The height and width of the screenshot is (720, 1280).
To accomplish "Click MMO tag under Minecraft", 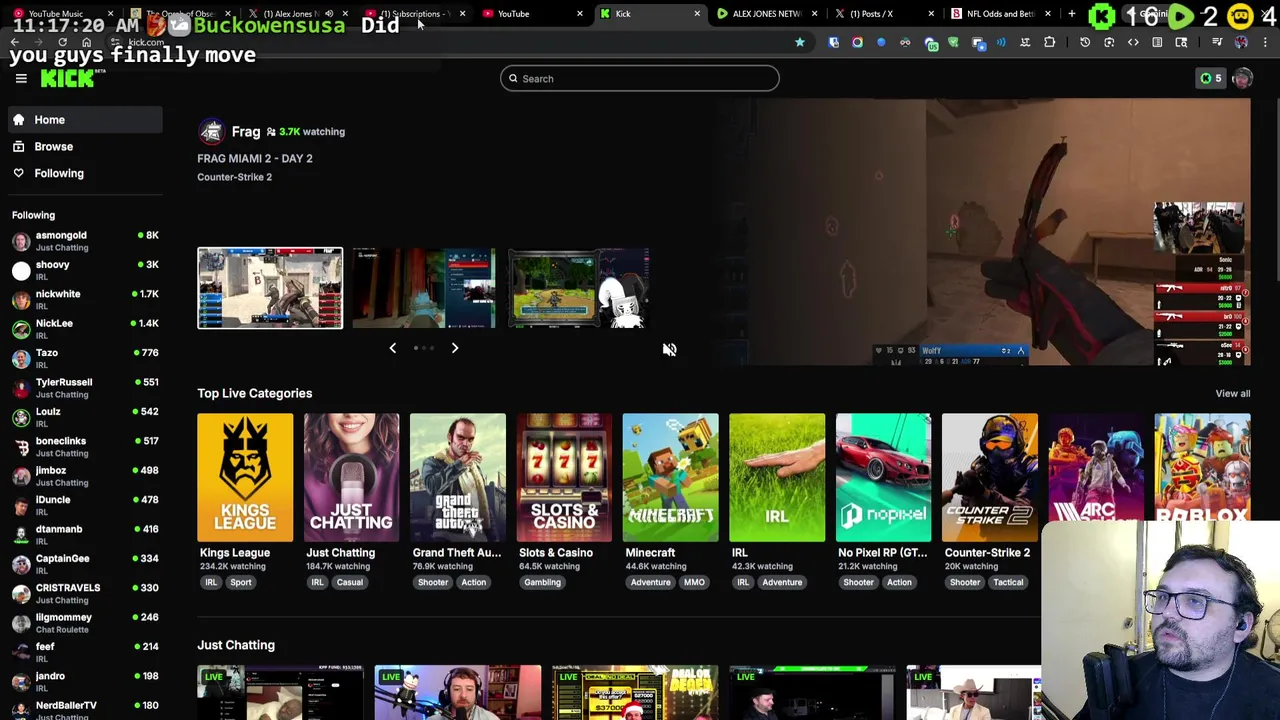I will pos(694,582).
